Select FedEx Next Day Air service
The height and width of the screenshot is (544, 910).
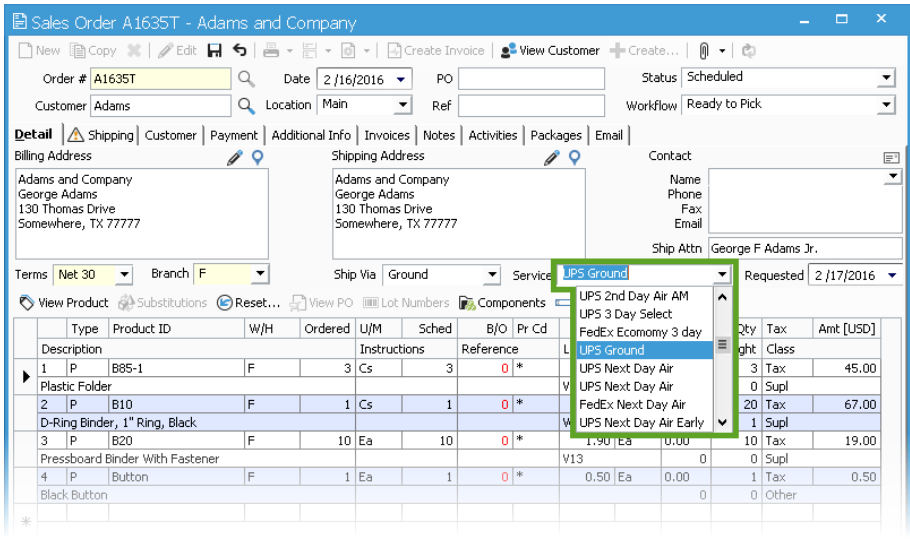pyautogui.click(x=645, y=405)
